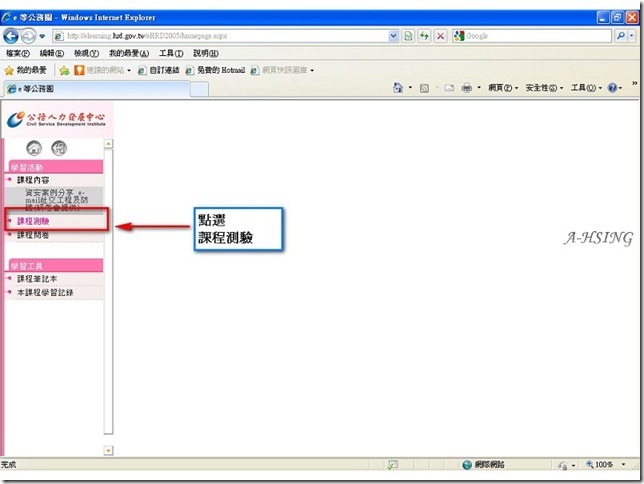Open the 自訂連結 favorites bar link

[x=159, y=71]
